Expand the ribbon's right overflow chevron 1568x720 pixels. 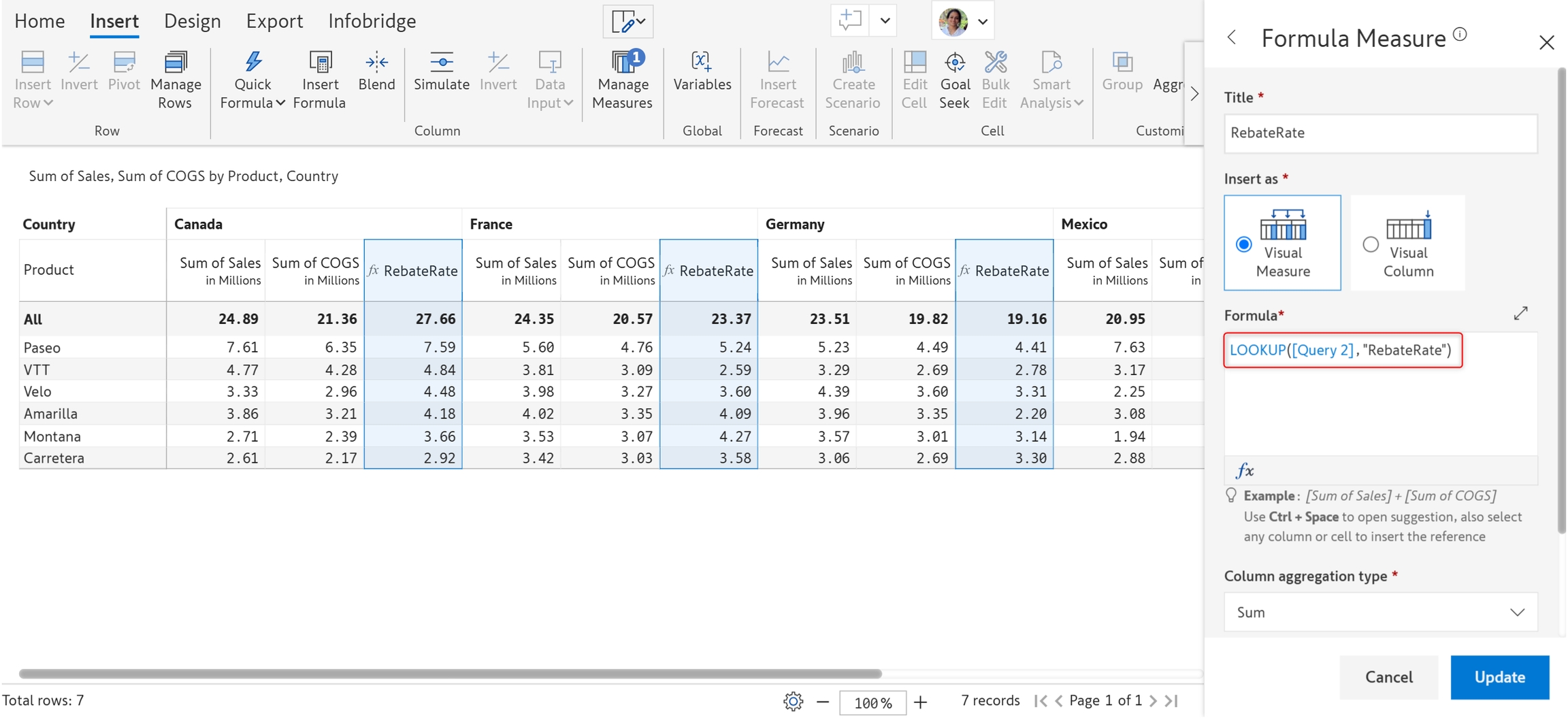[1194, 94]
